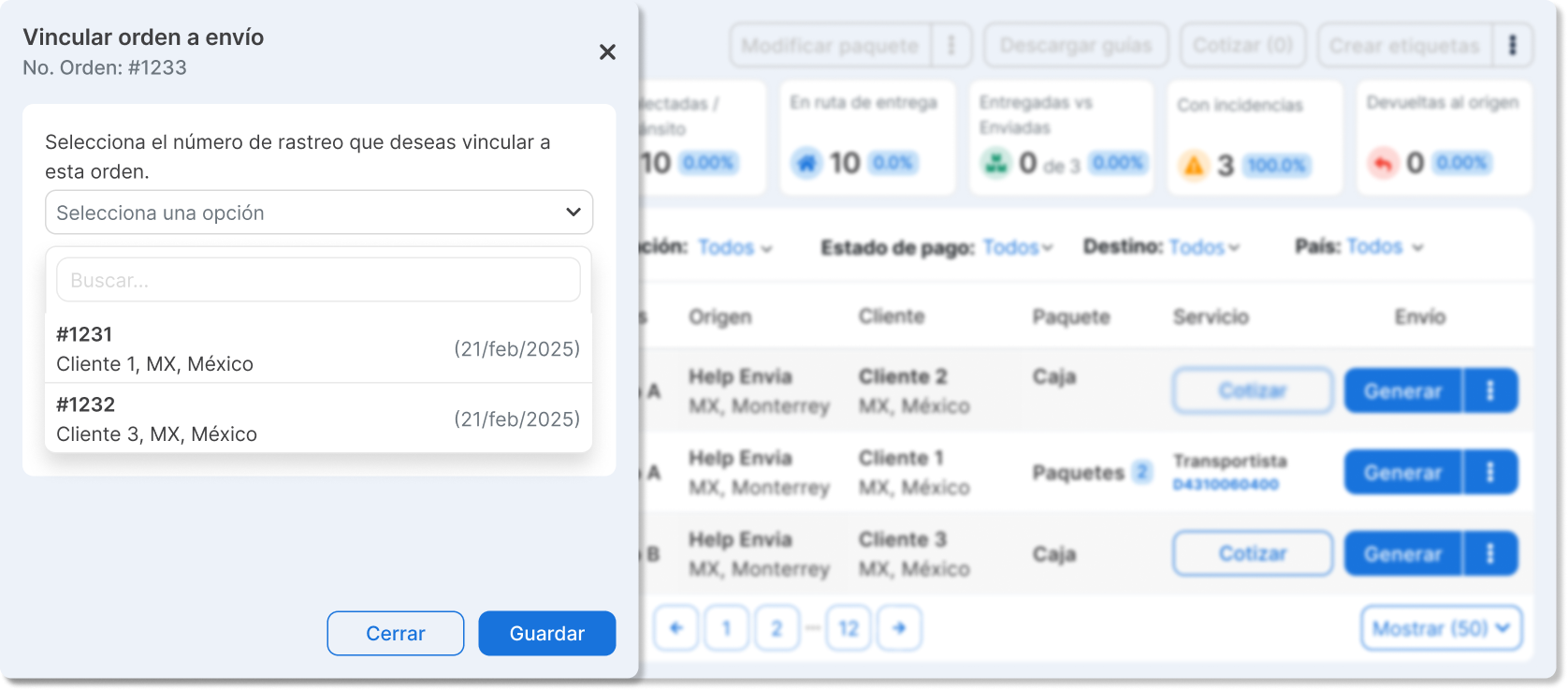Image resolution: width=1568 pixels, height=690 pixels.
Task: Click the En ruta de entrega house icon
Action: tap(806, 163)
